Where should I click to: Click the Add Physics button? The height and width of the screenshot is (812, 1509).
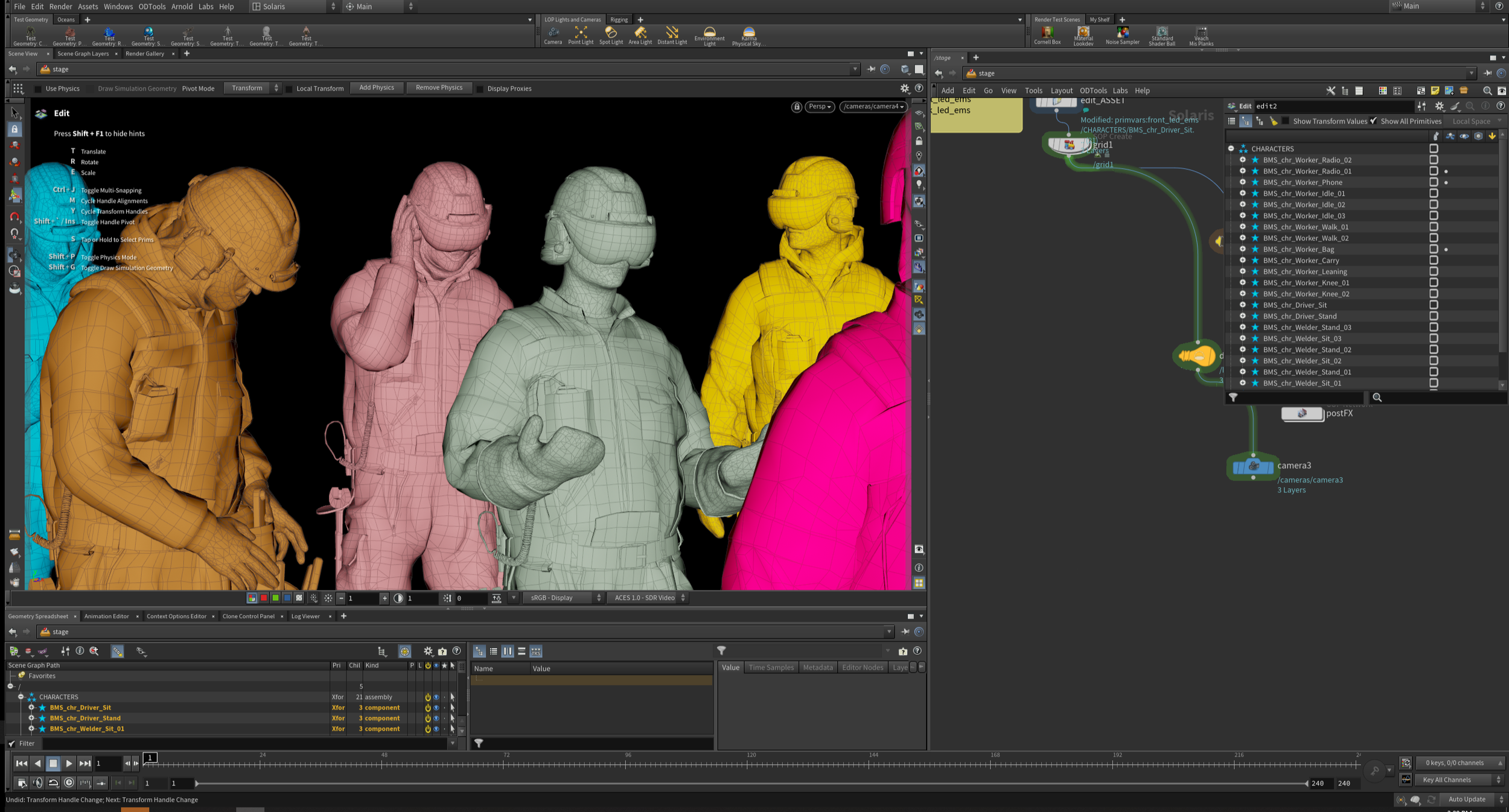pyautogui.click(x=376, y=88)
